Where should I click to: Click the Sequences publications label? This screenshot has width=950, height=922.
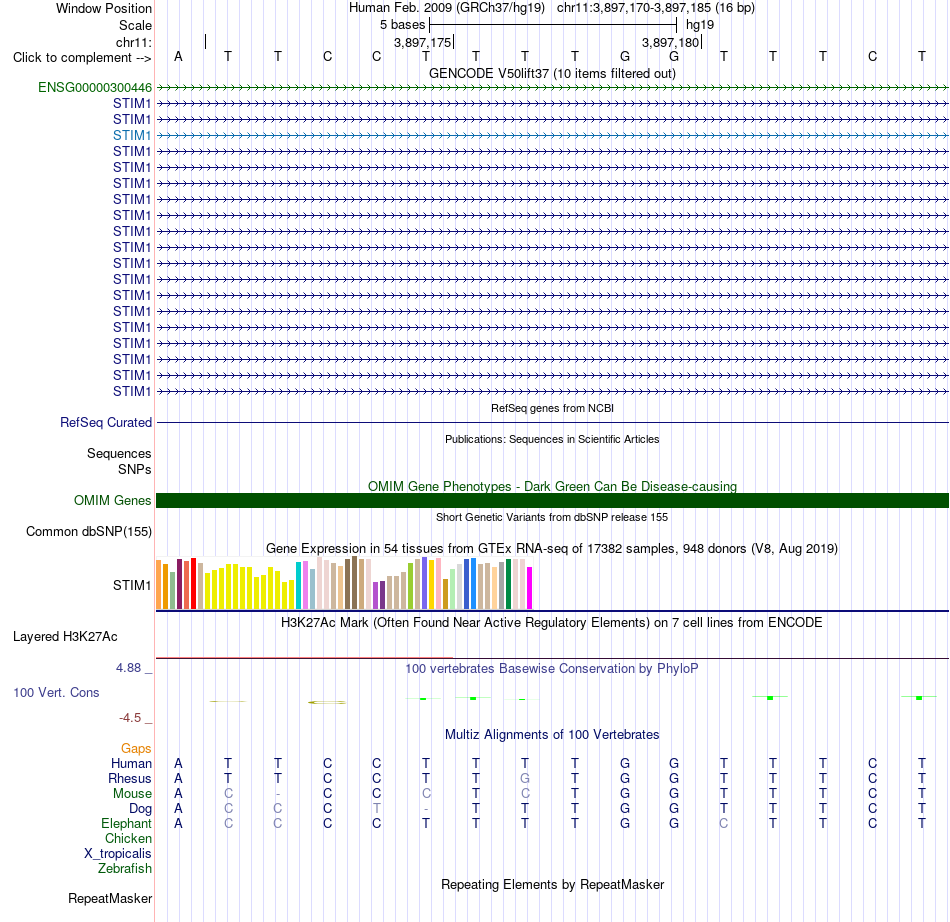119,453
